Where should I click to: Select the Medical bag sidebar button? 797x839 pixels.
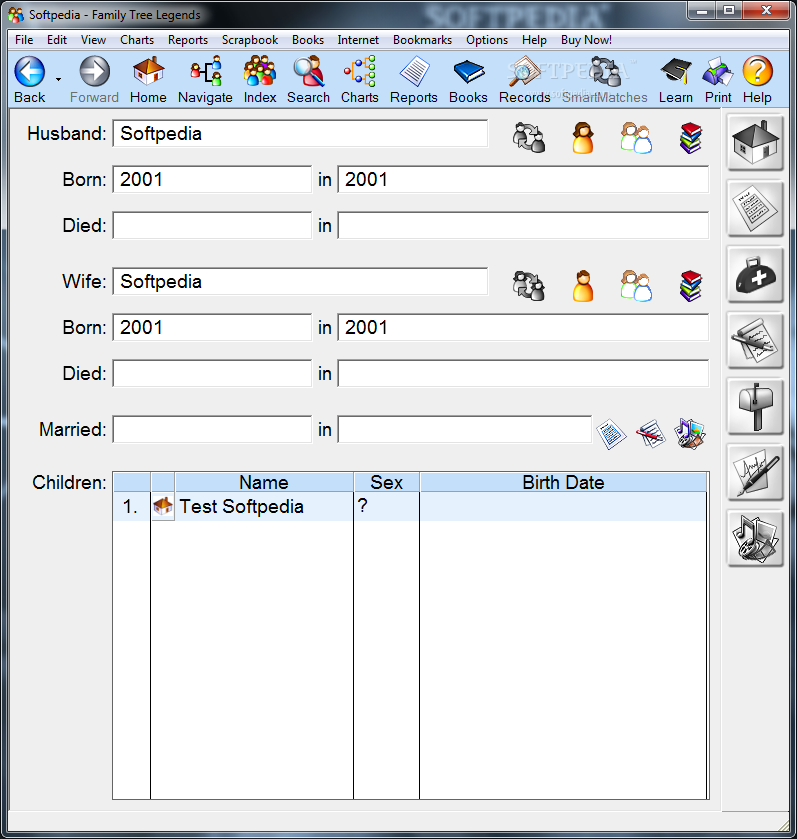pyautogui.click(x=755, y=275)
